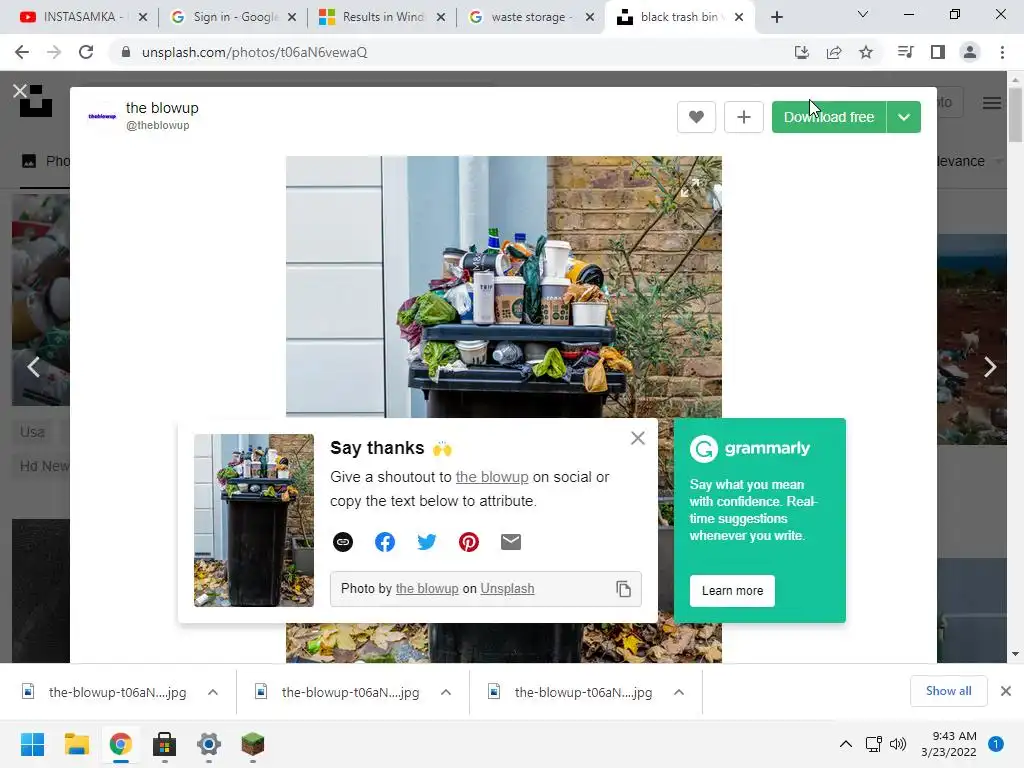Click the install app icon in address bar
This screenshot has width=1024, height=768.
[x=801, y=52]
